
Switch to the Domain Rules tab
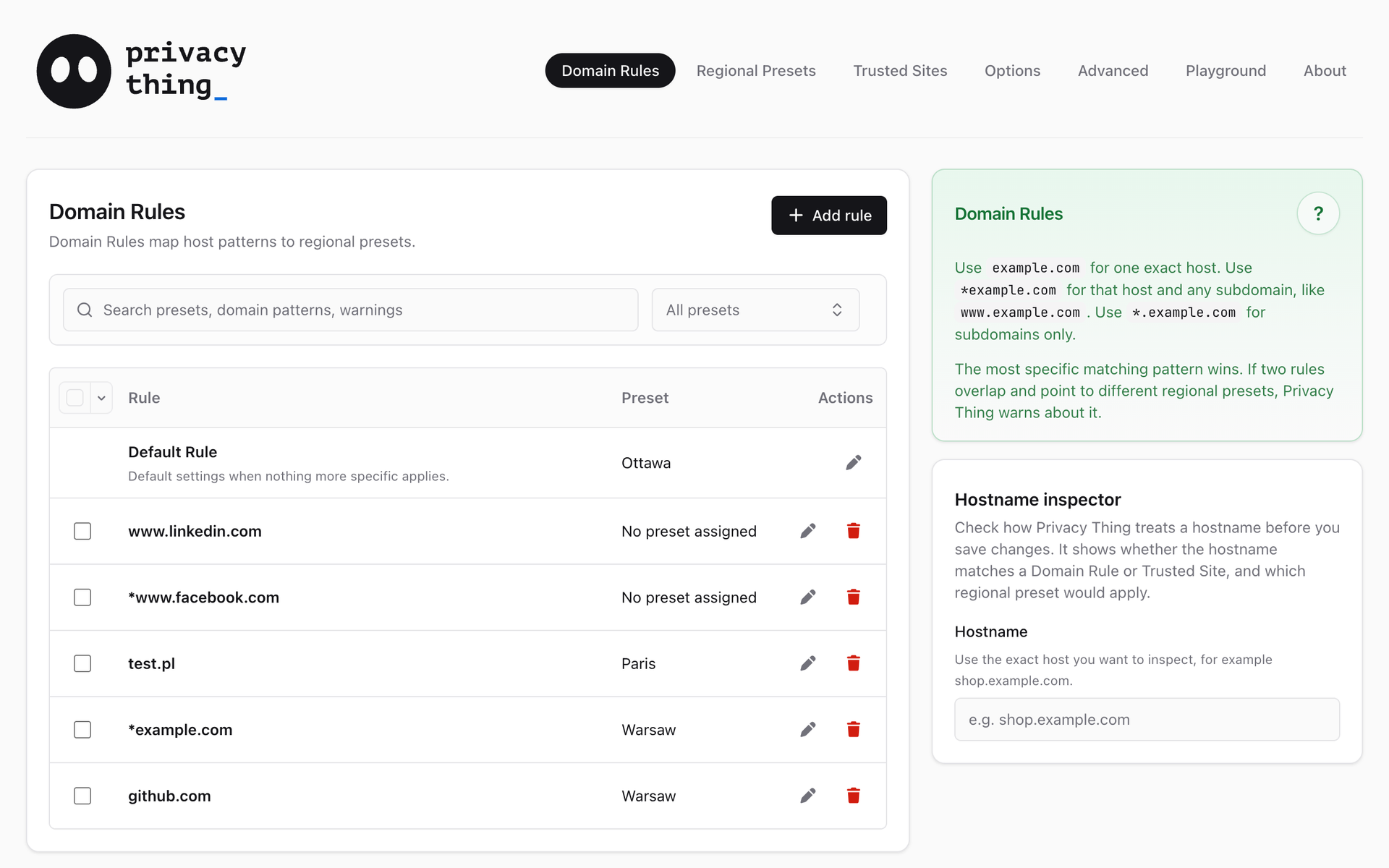click(610, 71)
